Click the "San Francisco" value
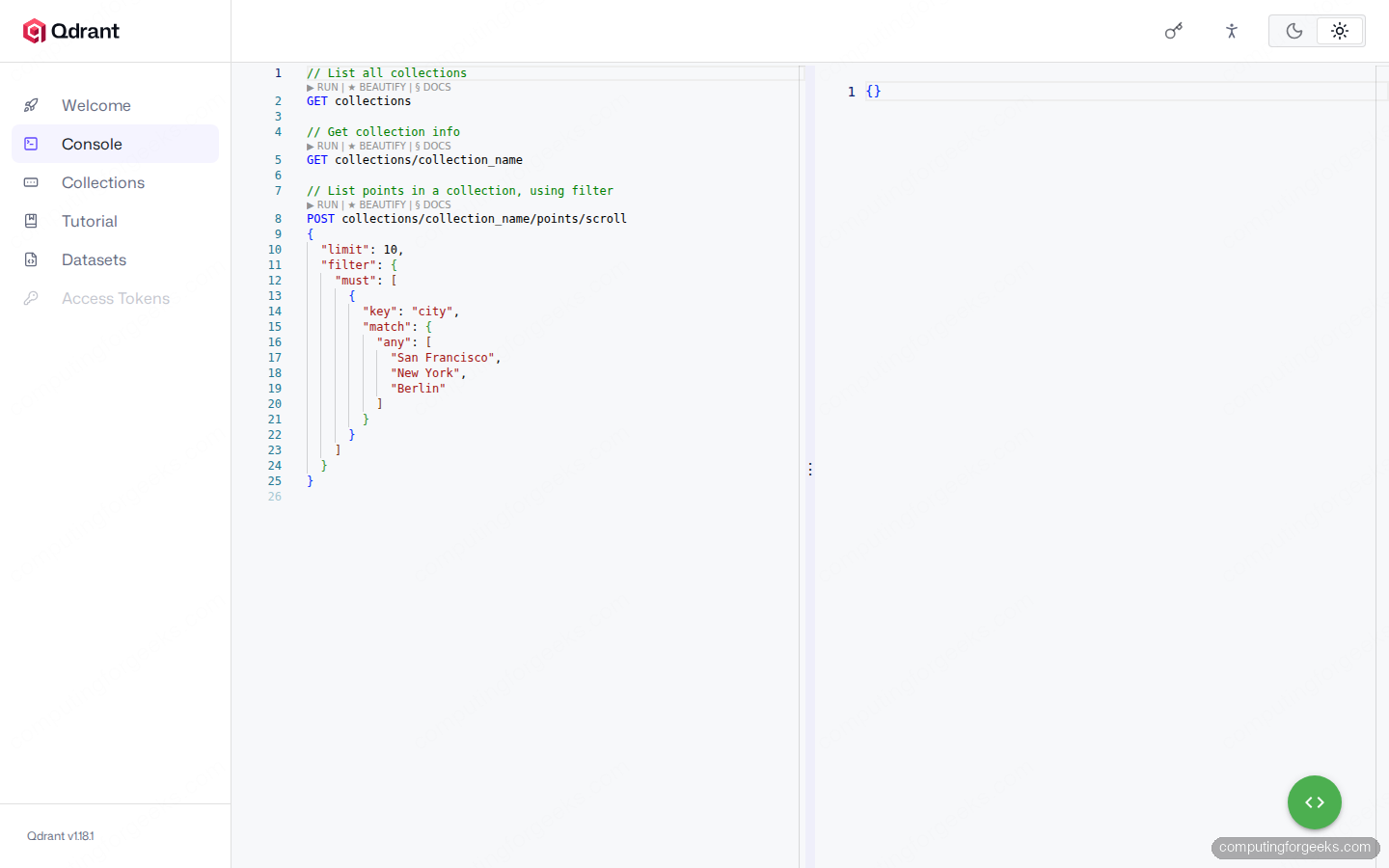Viewport: 1389px width, 868px height. [443, 358]
